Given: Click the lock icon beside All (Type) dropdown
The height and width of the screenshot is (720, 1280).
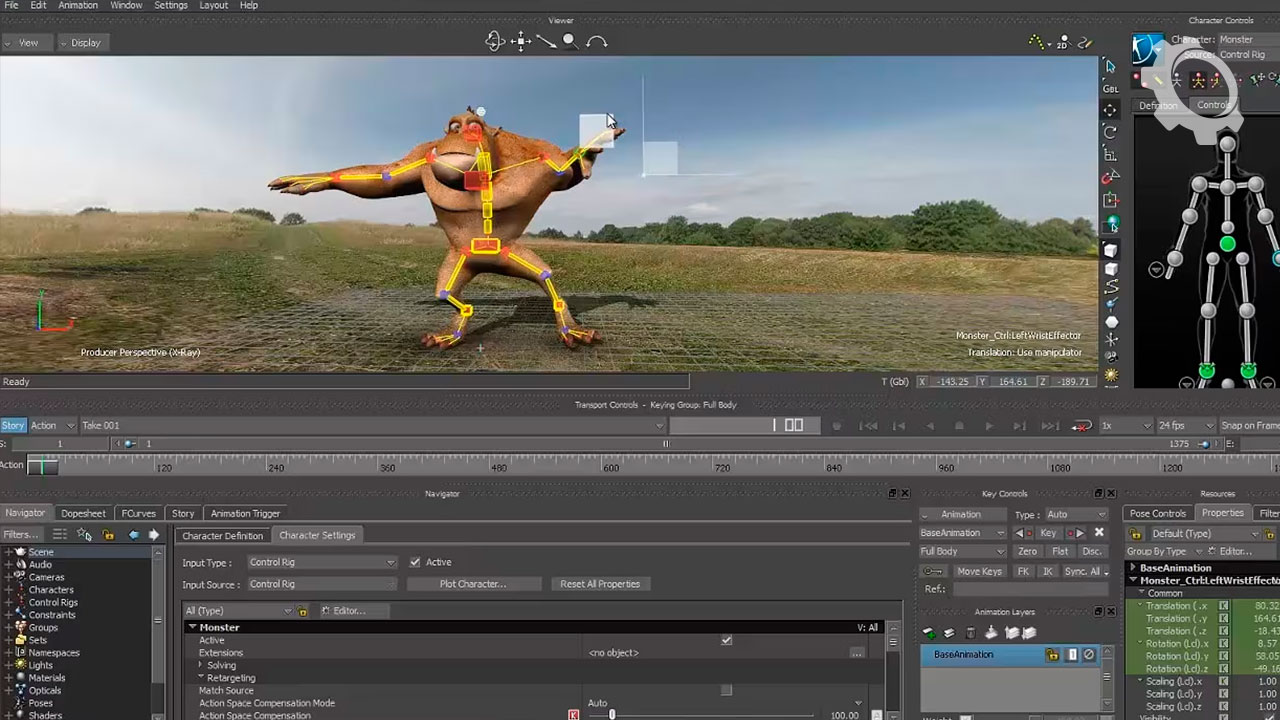Looking at the screenshot, I should coord(303,611).
